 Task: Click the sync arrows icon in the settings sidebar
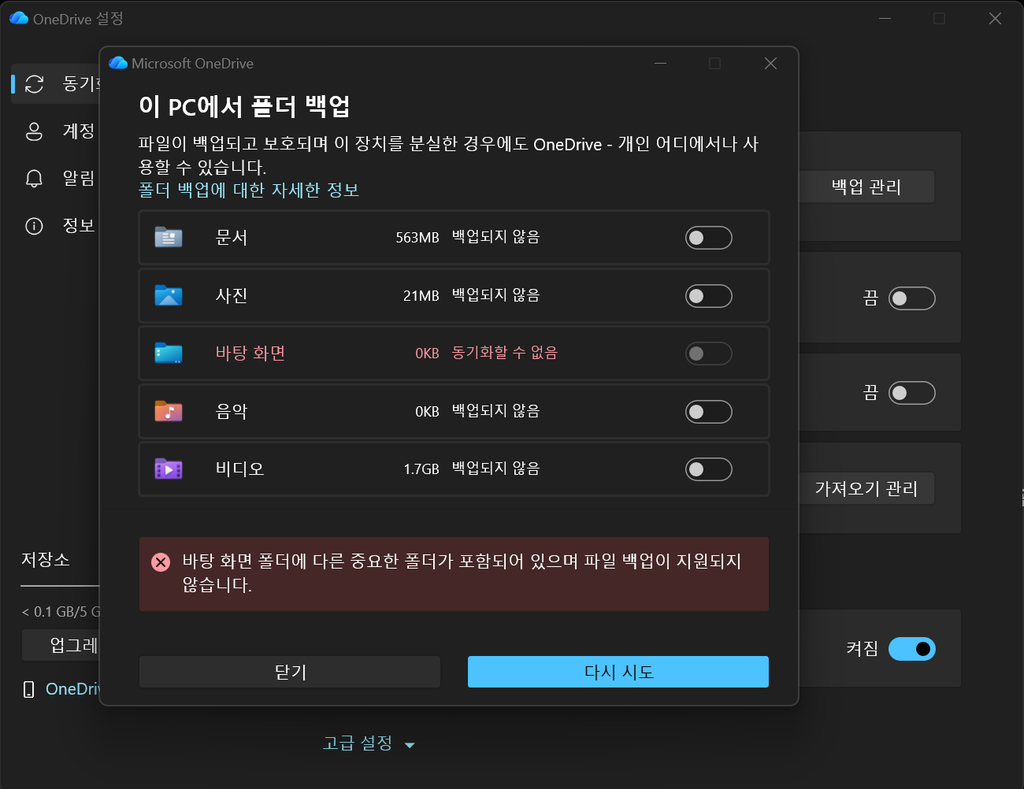coord(34,84)
